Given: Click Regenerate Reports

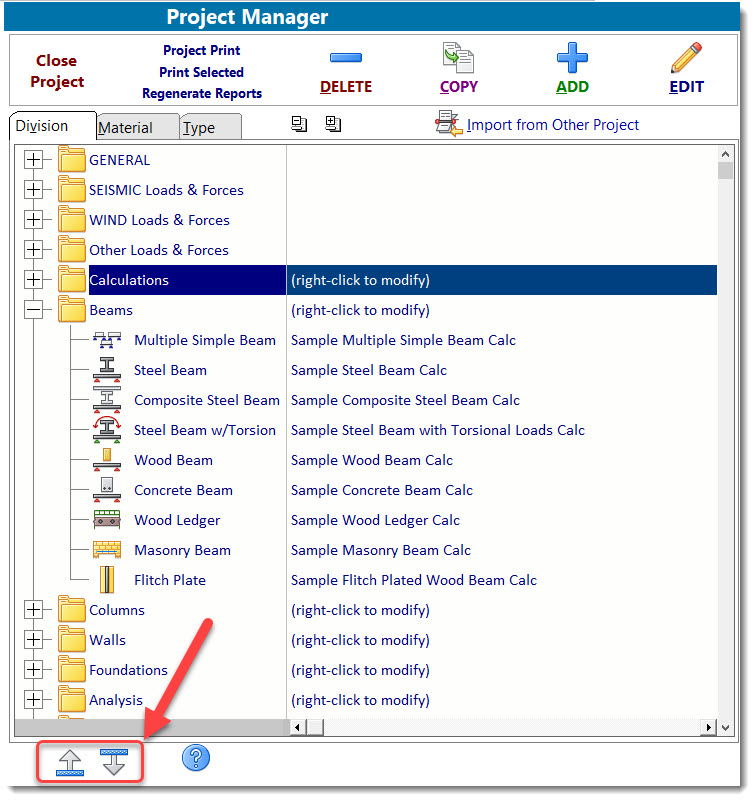Looking at the screenshot, I should [202, 94].
